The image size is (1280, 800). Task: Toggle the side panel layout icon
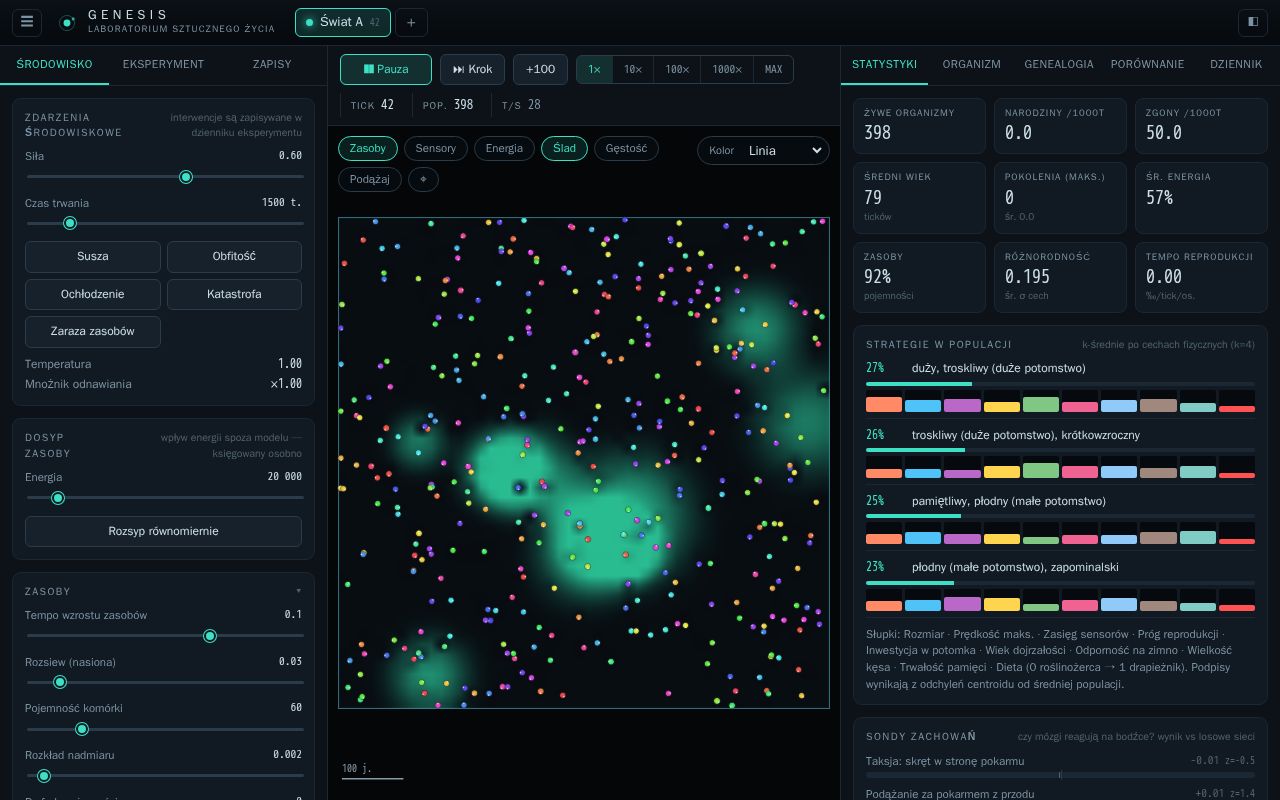tap(1252, 22)
